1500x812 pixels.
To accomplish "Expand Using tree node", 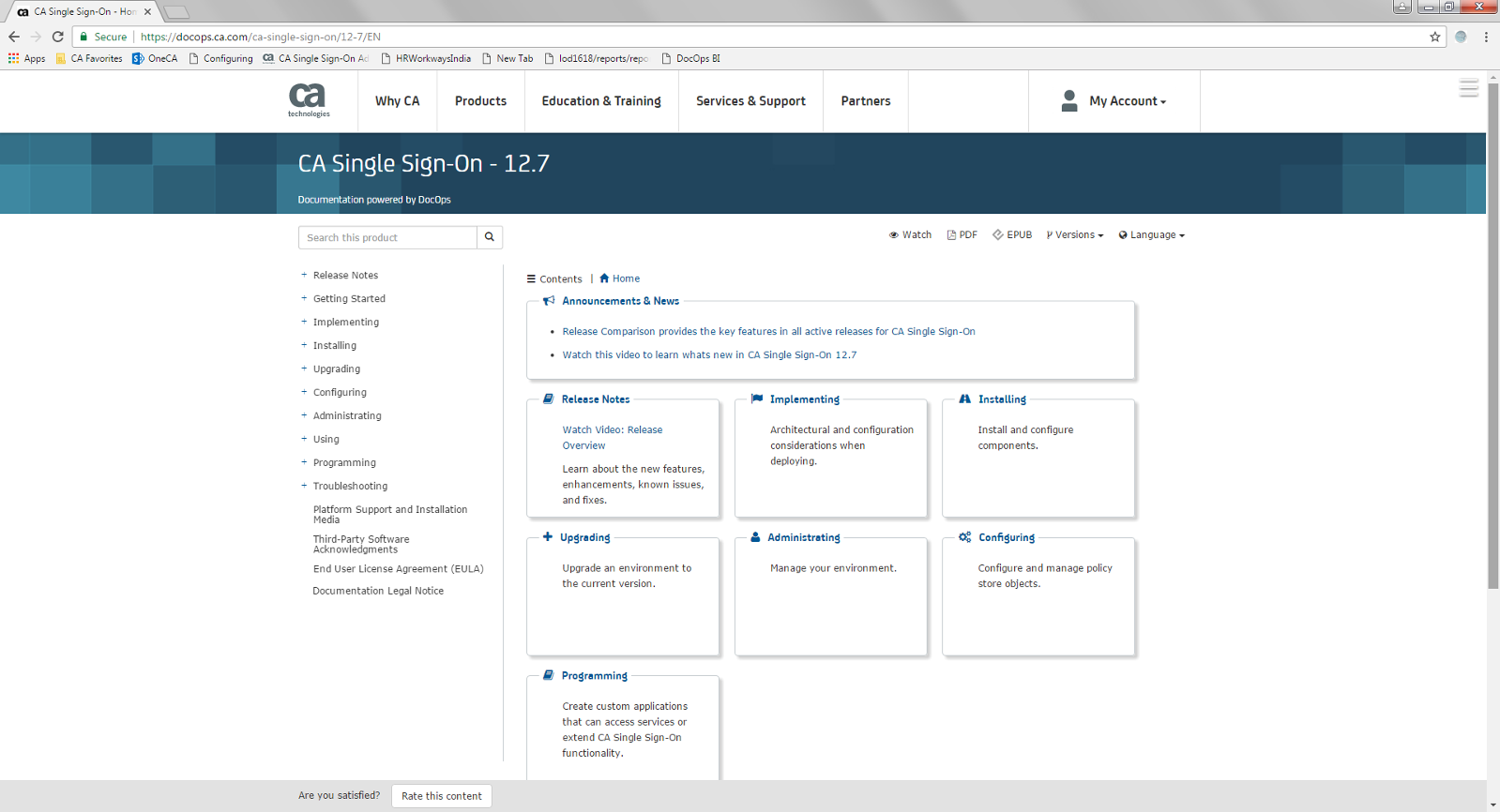I will [304, 439].
